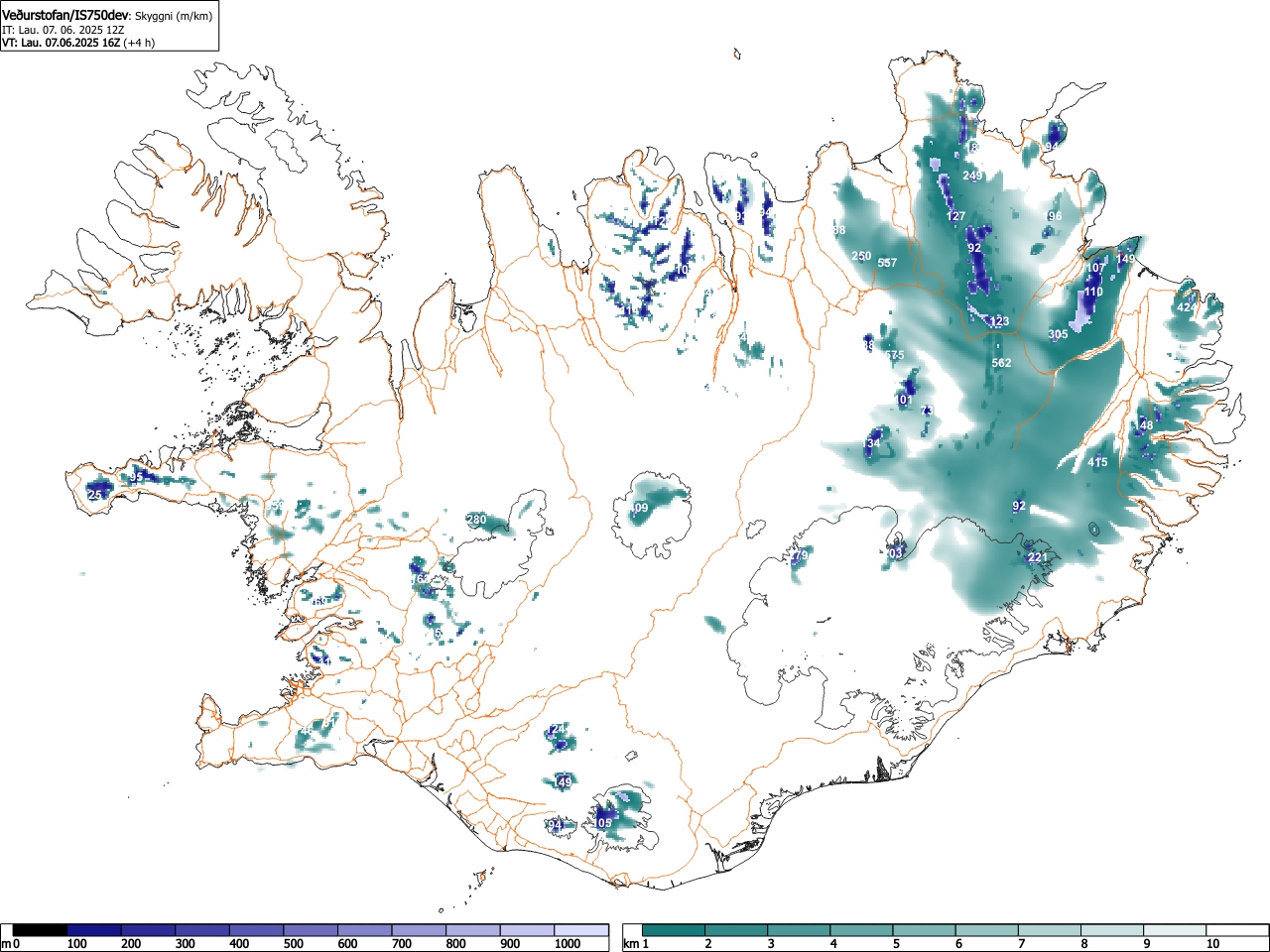Click the Veðurstofan/IS750dev title text
This screenshot has height=952, width=1270.
[65, 15]
